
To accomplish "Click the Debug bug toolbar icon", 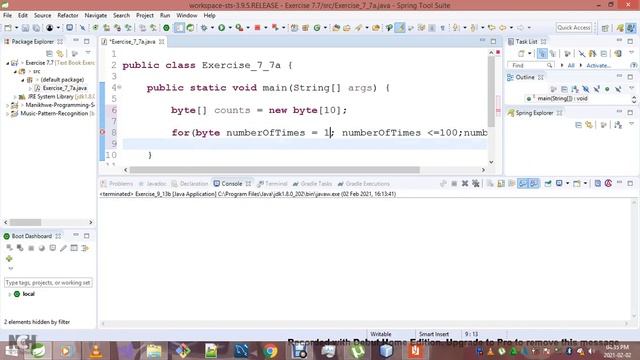I will 203,28.
